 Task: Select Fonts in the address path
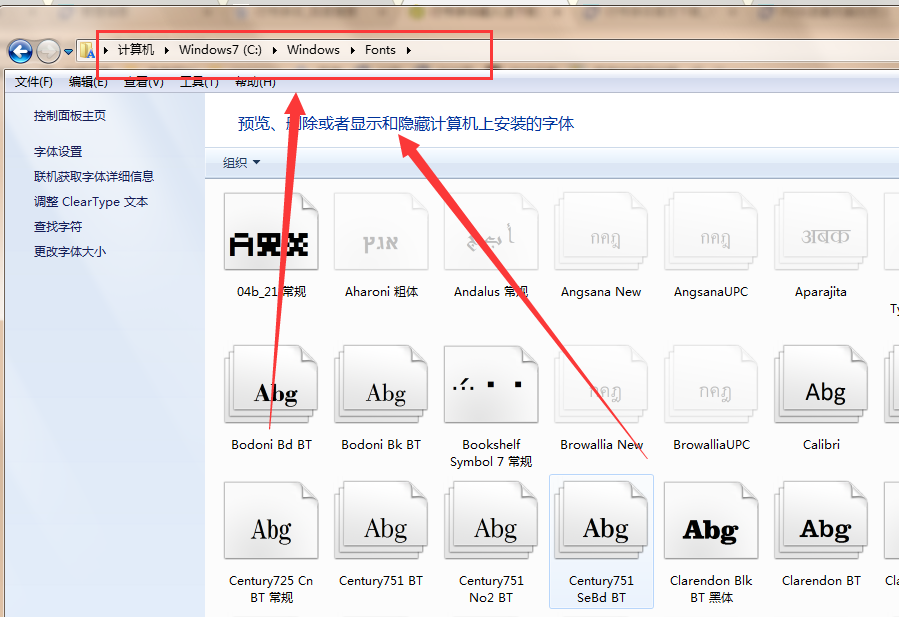coord(380,50)
